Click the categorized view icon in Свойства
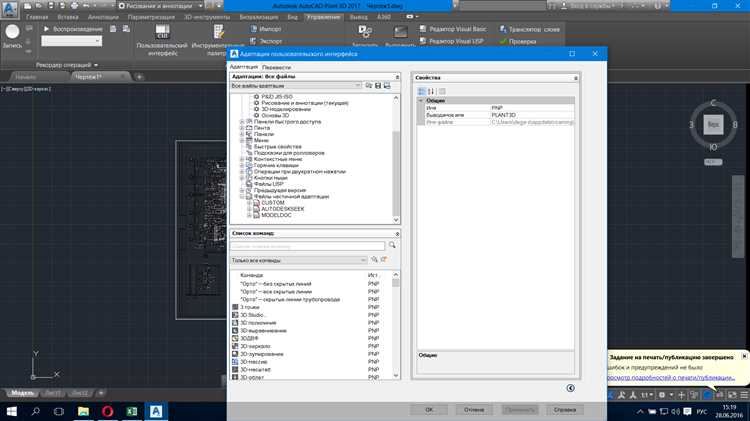Screen dimensions: 750x421 (421, 91)
